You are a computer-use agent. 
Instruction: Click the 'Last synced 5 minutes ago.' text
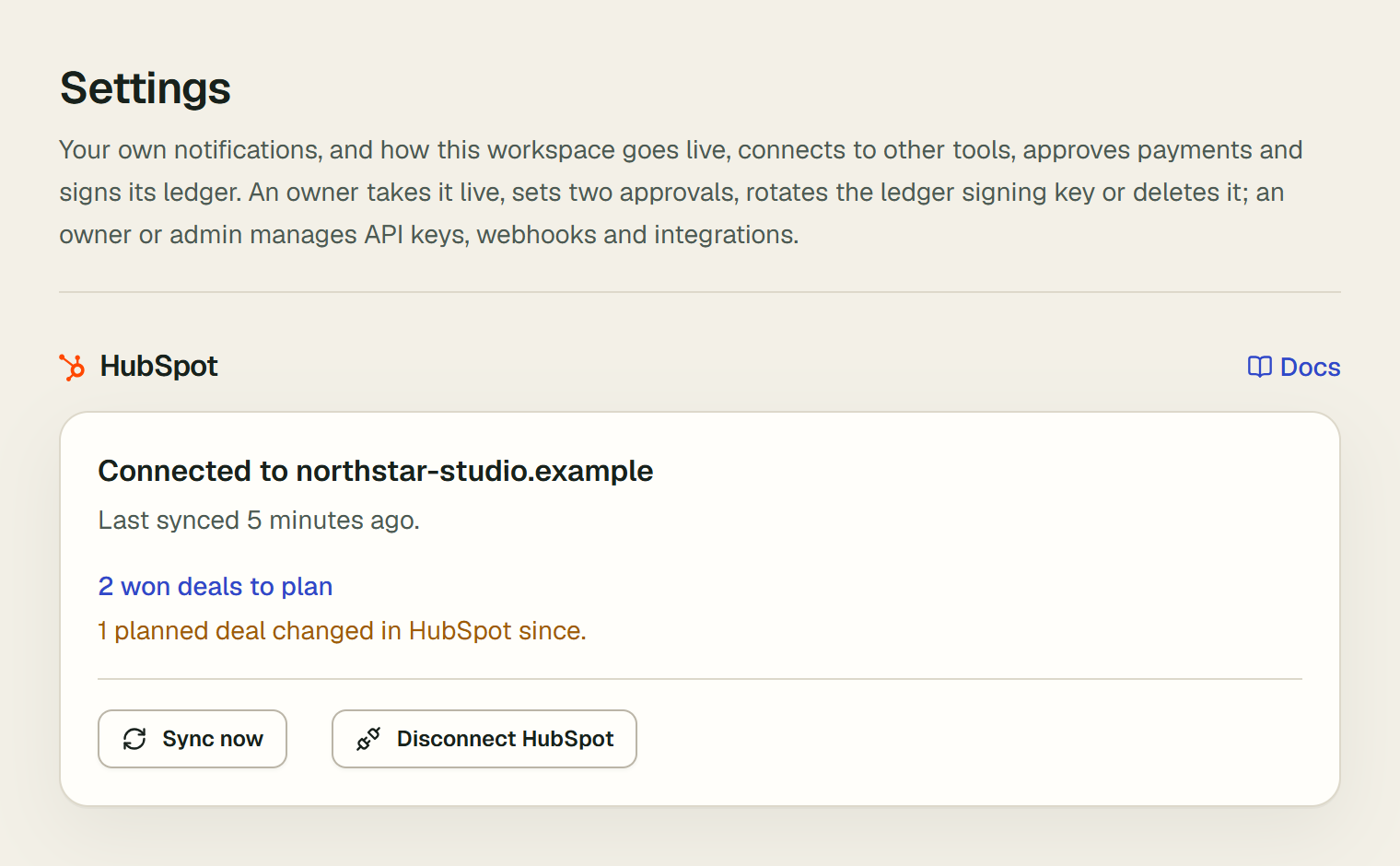[x=259, y=521]
